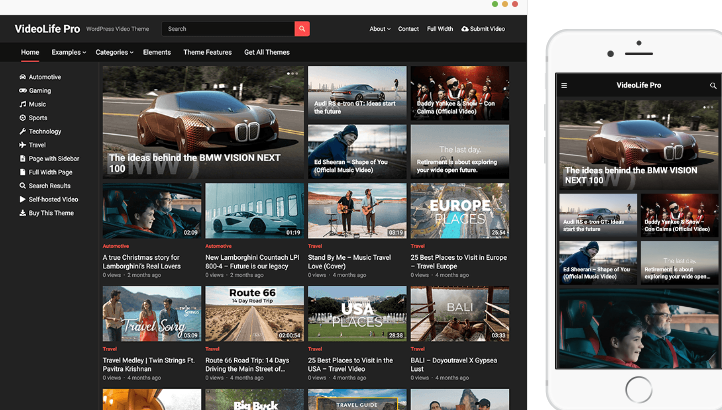Click title 'BALI – Doyoutravel X Gypsea Lust'
The height and width of the screenshot is (410, 722).
coord(454,364)
